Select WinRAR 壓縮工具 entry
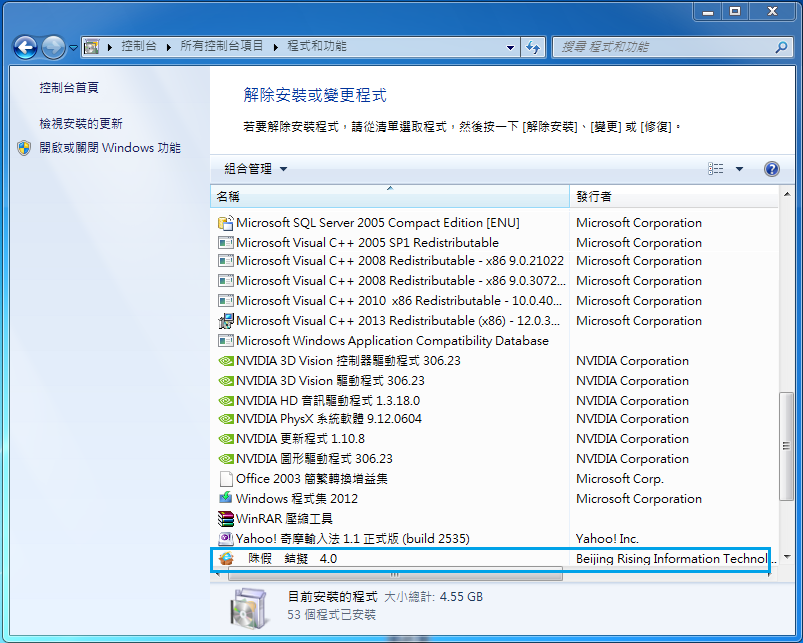Image resolution: width=803 pixels, height=643 pixels. tap(284, 519)
